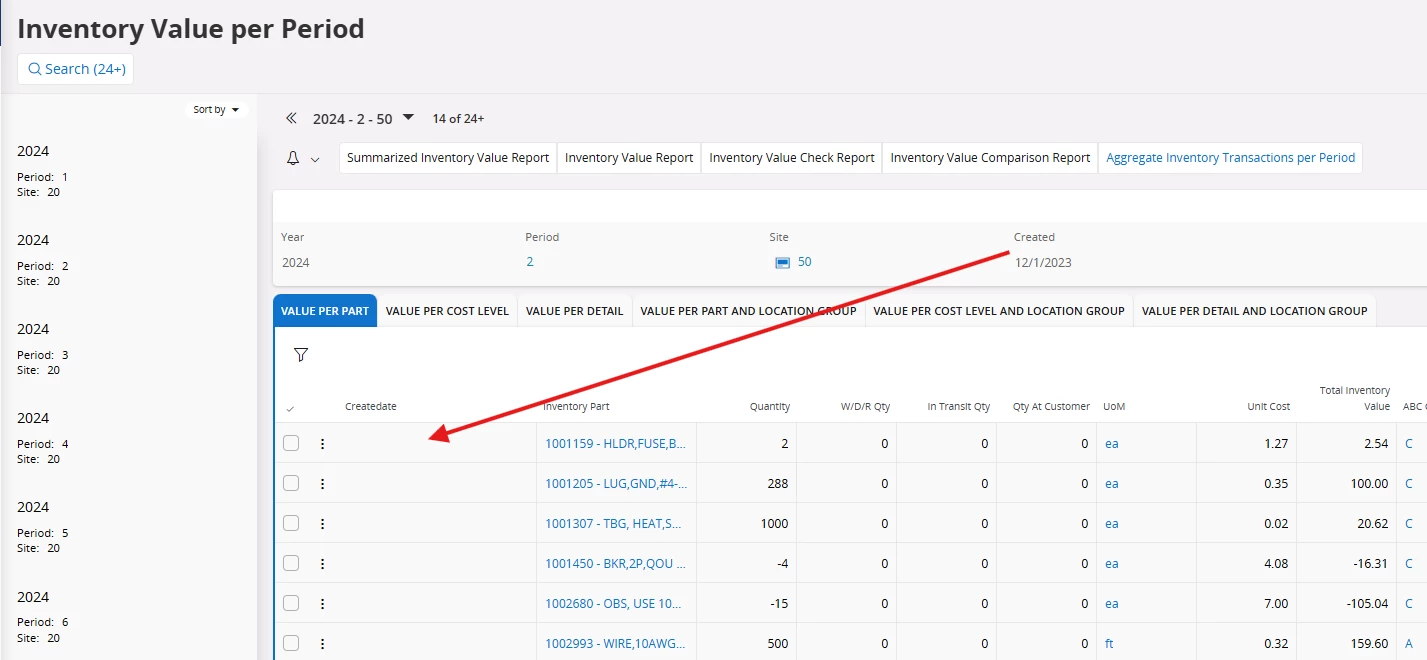Open inventory part 1001205 - LUG,GND link
The image size is (1427, 660).
click(615, 483)
